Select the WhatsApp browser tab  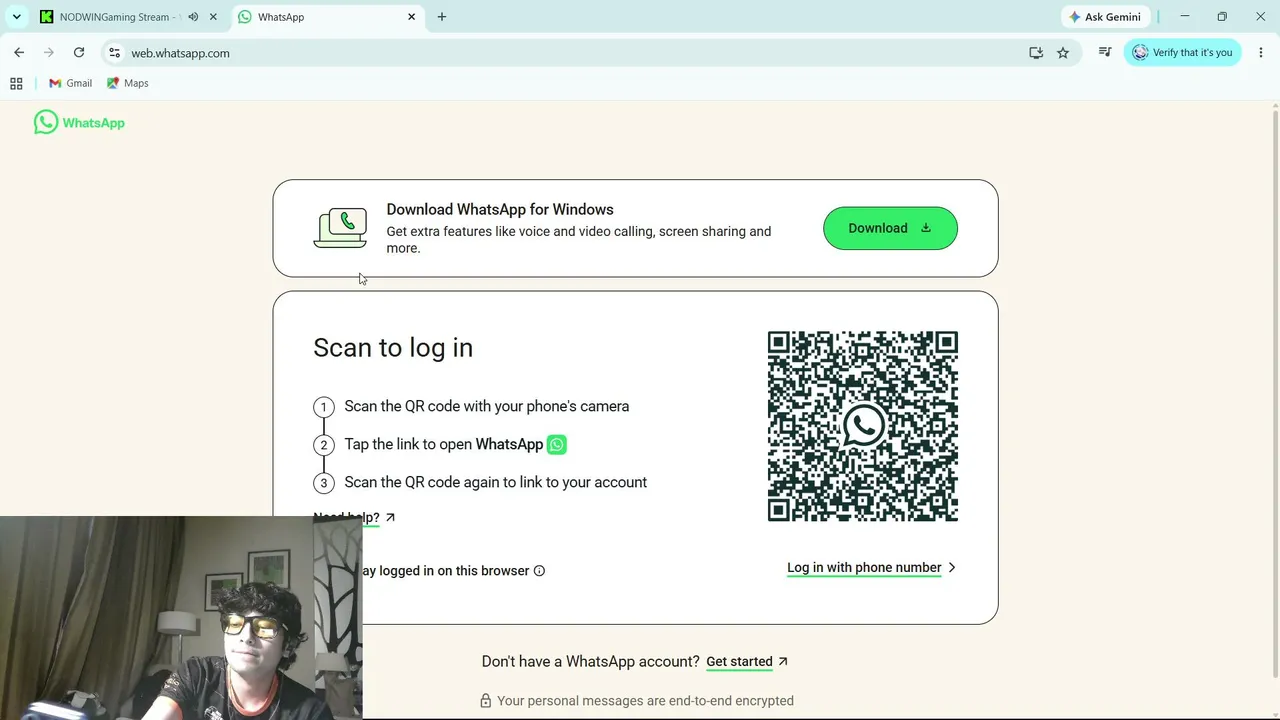point(326,17)
